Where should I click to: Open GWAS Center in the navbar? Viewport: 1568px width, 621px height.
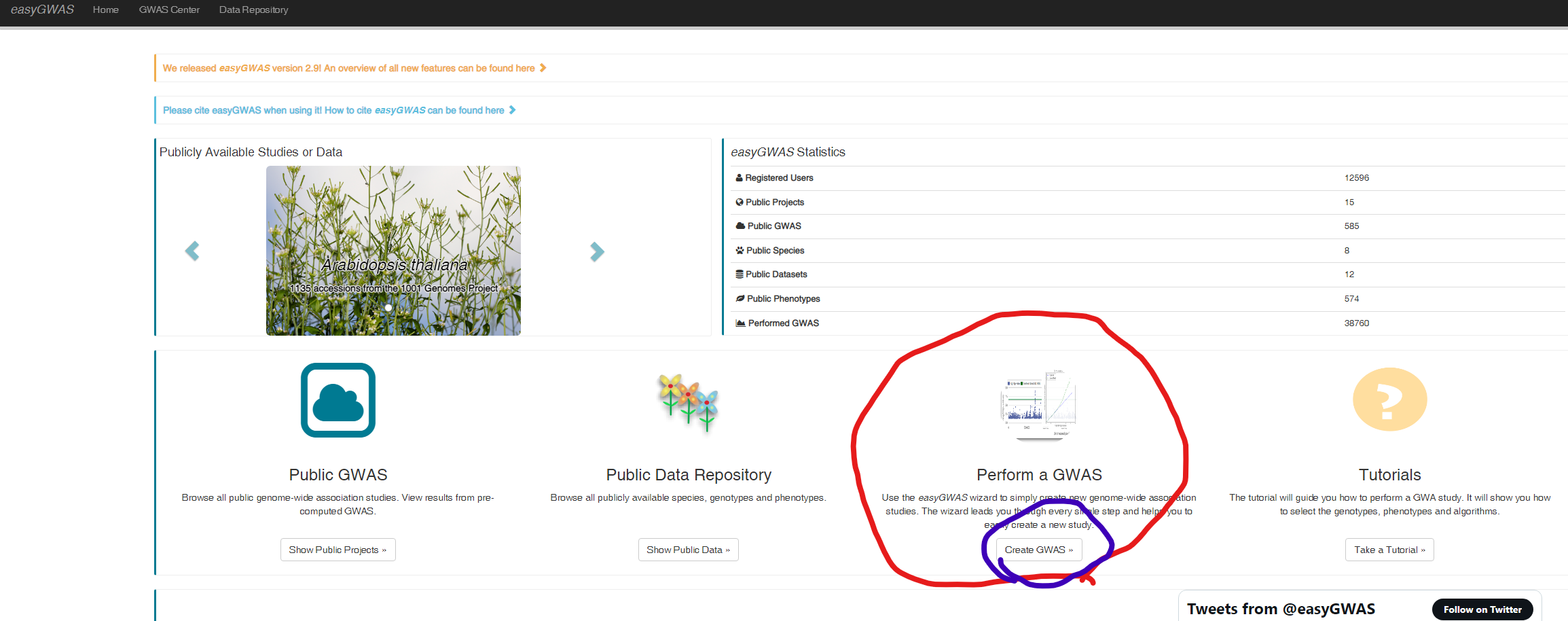169,10
